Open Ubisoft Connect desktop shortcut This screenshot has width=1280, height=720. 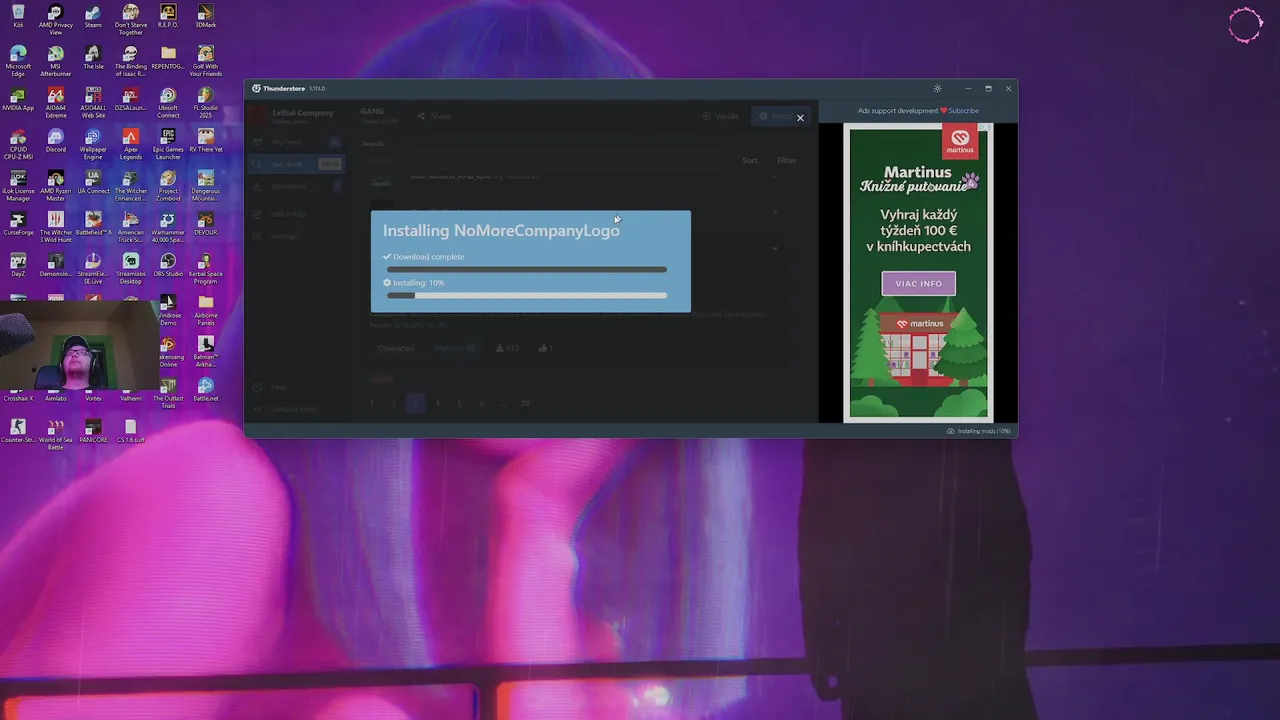[x=168, y=103]
